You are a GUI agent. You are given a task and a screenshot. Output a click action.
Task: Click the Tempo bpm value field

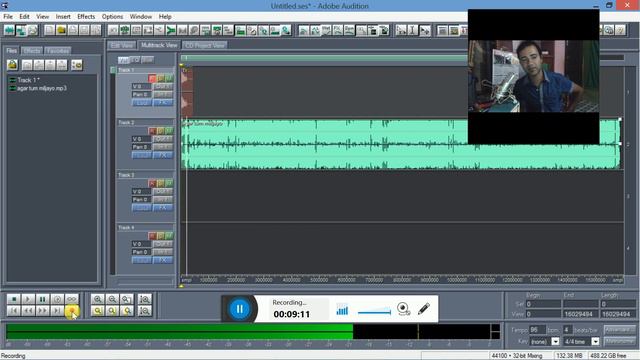click(x=537, y=330)
